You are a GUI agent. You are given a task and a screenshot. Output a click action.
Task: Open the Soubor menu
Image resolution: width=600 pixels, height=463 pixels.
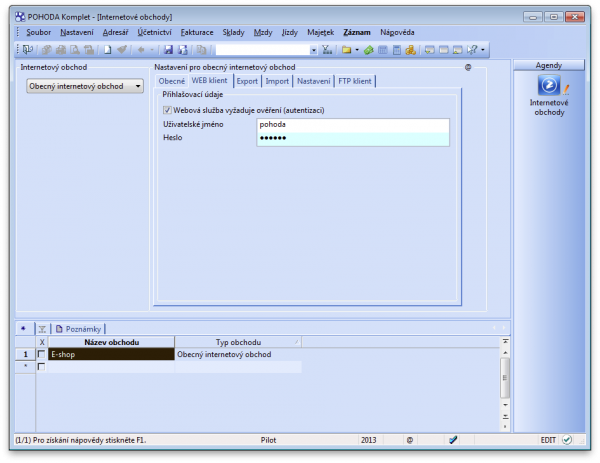[x=38, y=33]
